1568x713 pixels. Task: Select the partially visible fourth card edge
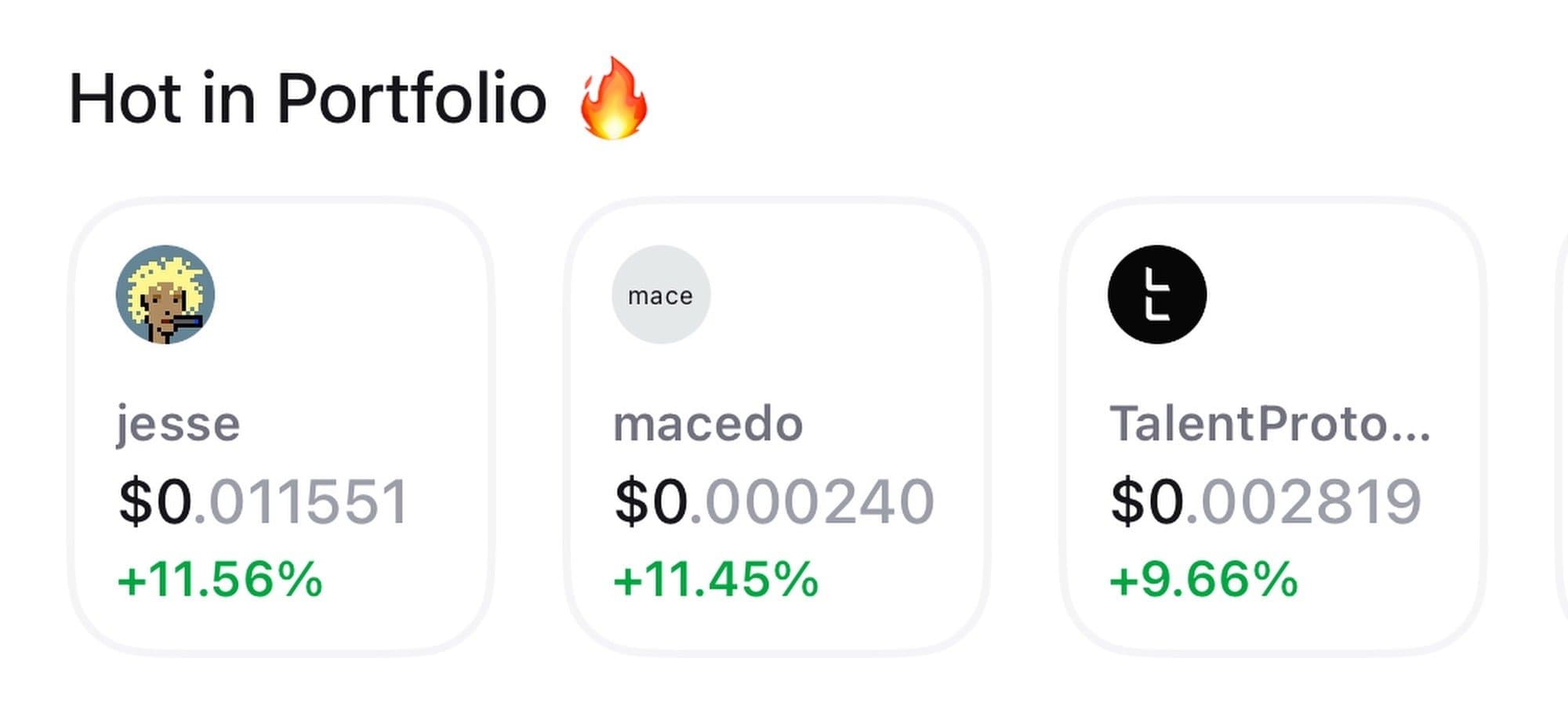tap(1562, 423)
